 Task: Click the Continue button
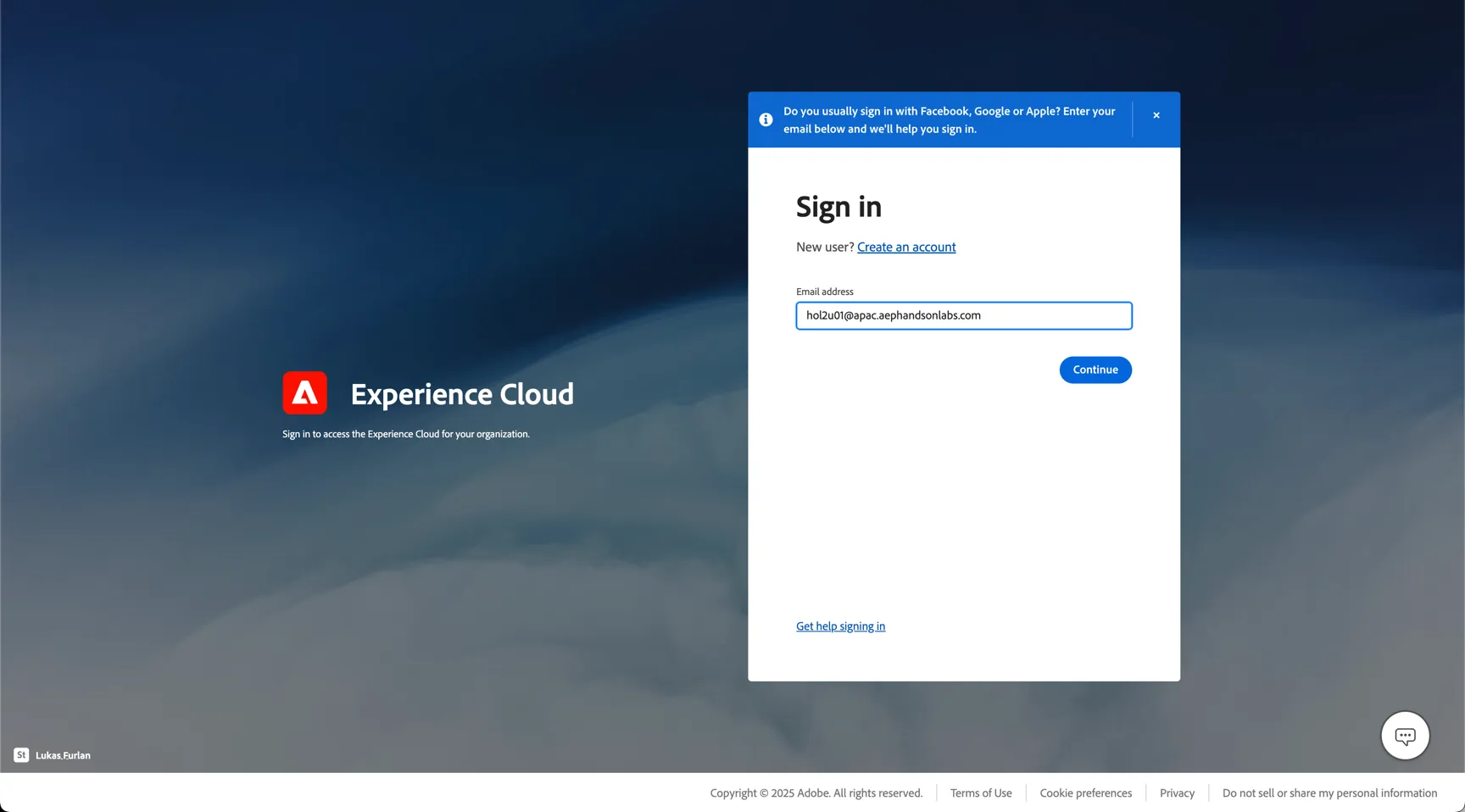pos(1095,370)
